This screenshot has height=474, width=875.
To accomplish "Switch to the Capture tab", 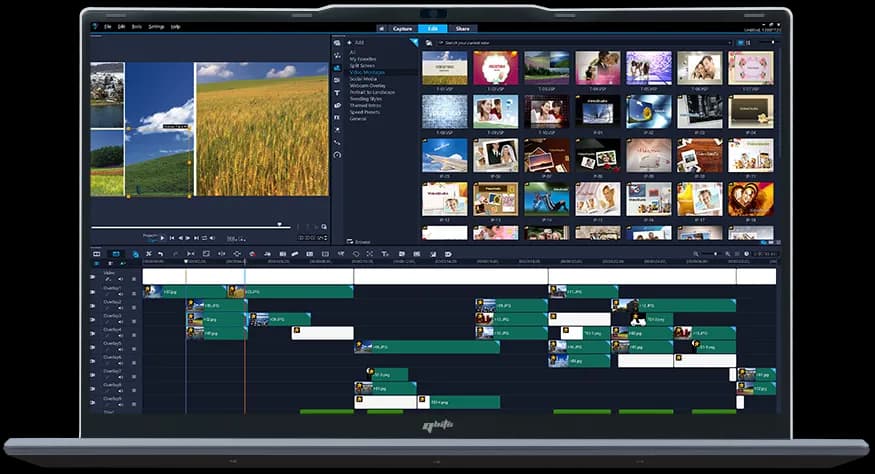I will coord(402,28).
